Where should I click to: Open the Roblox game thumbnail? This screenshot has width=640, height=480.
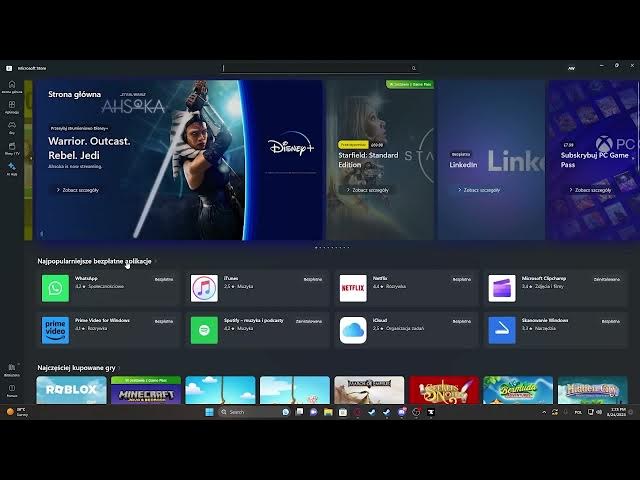tap(72, 390)
